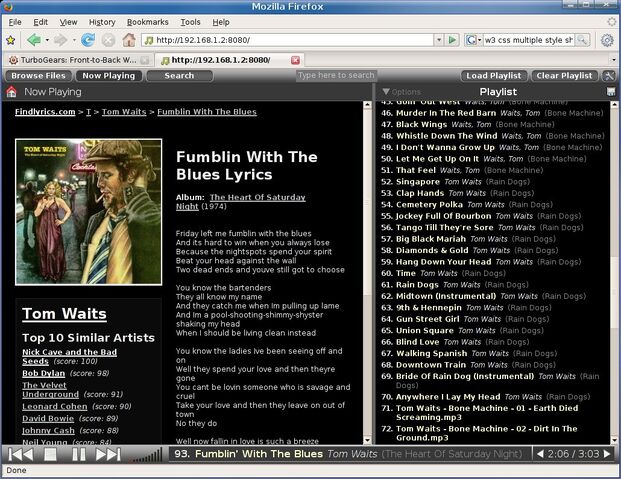621x479 pixels.
Task: Click the Clear Playlist button
Action: pyautogui.click(x=564, y=76)
